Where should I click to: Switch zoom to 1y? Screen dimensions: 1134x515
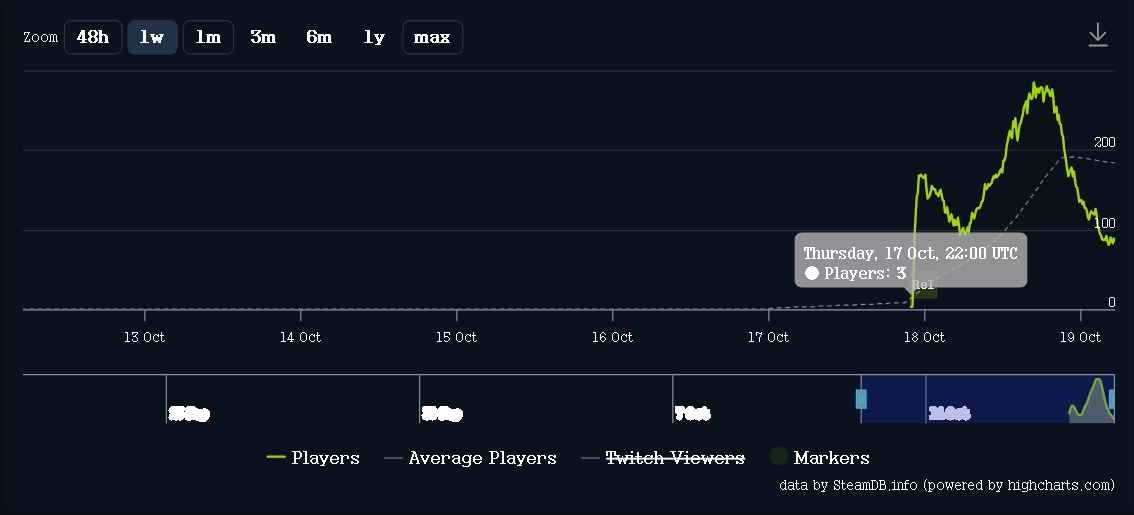click(374, 38)
